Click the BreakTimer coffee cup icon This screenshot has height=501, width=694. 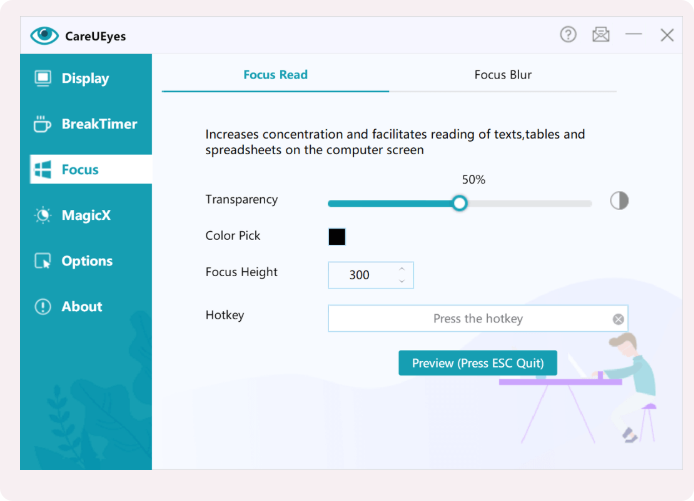coord(43,124)
